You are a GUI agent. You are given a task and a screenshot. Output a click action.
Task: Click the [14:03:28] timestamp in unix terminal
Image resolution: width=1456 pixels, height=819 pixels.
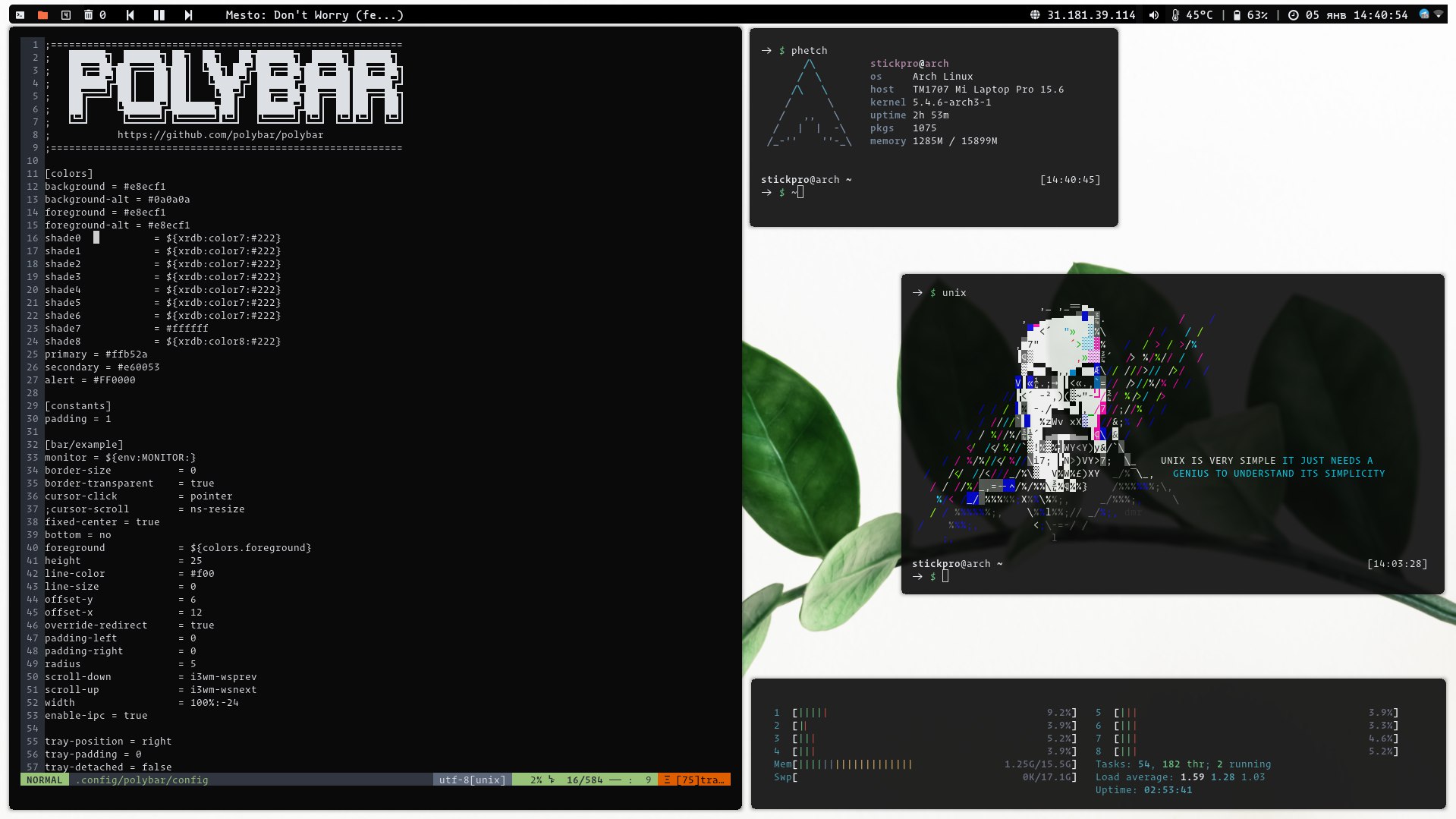pos(1397,563)
